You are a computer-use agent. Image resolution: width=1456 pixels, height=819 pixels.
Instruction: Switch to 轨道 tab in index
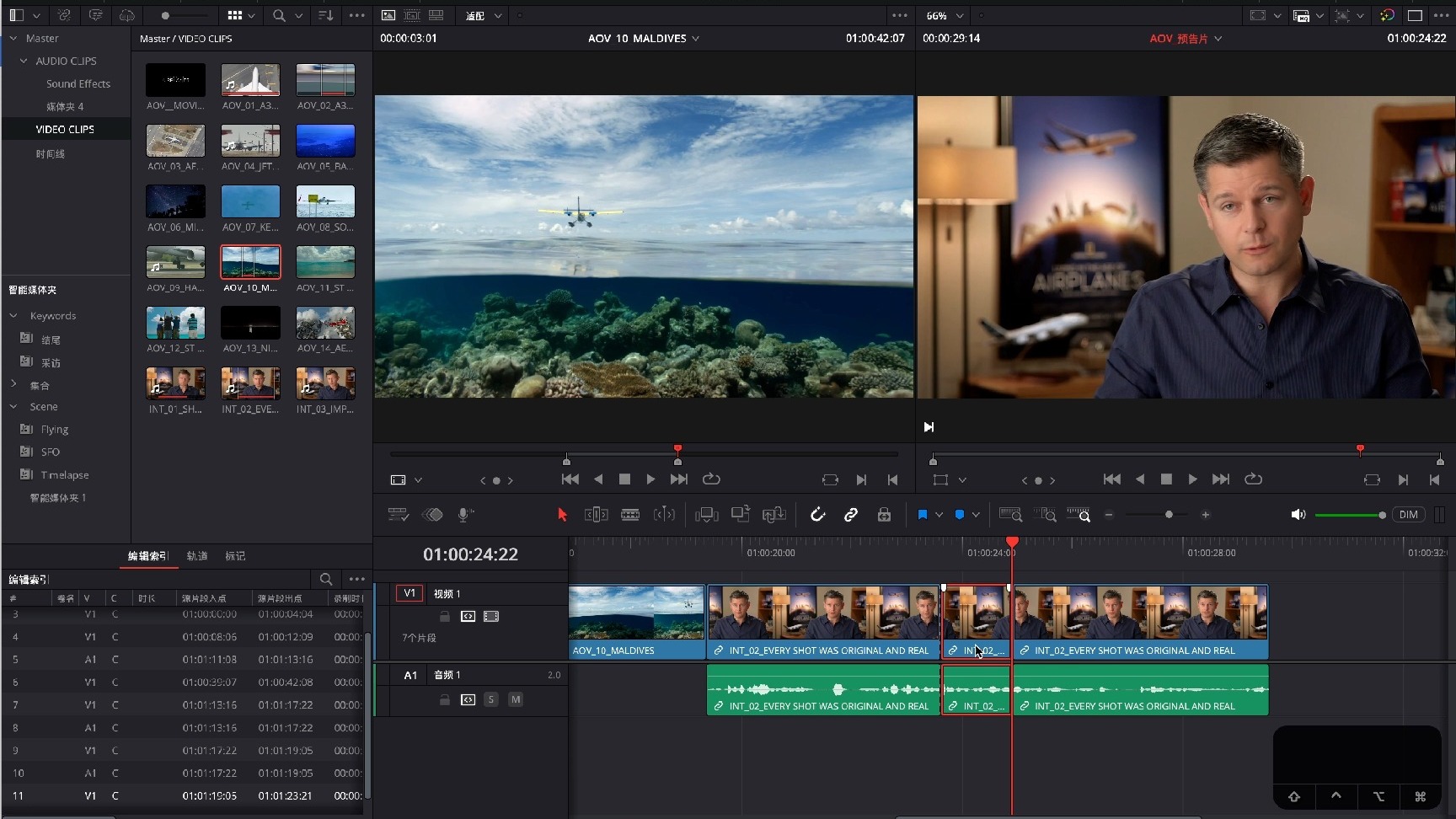tap(196, 556)
